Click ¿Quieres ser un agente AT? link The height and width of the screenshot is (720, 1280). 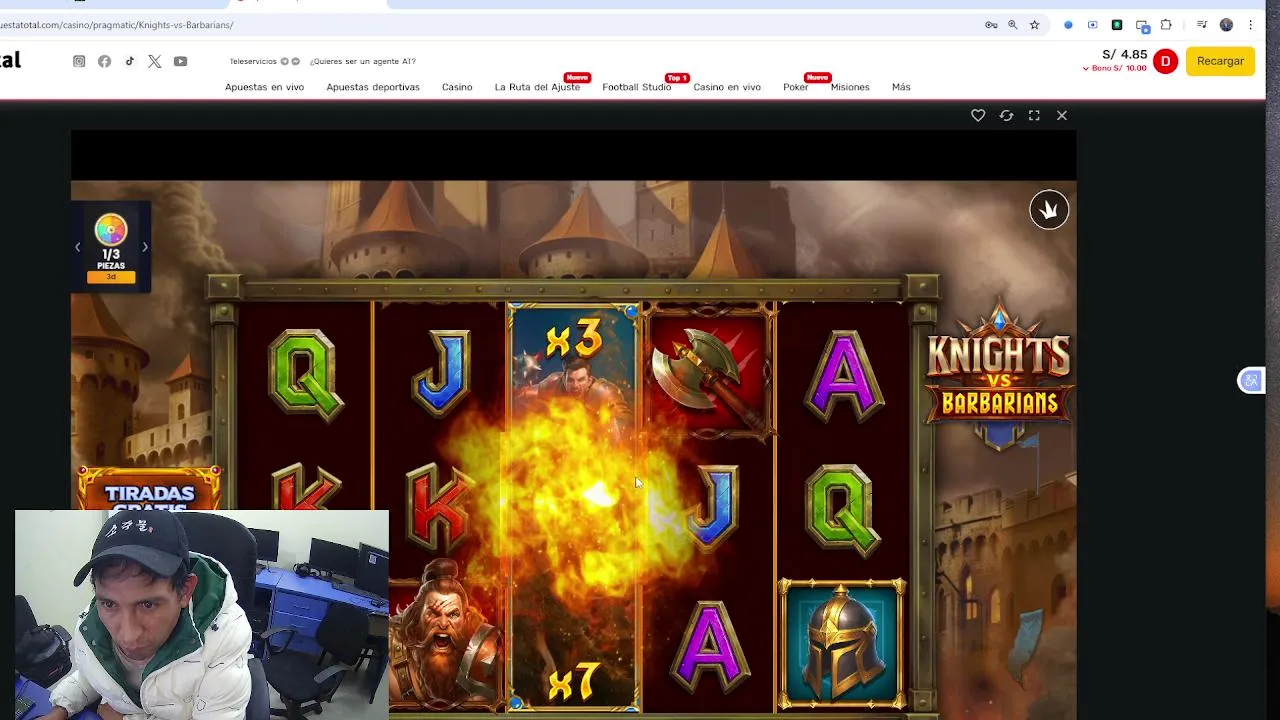pos(362,61)
